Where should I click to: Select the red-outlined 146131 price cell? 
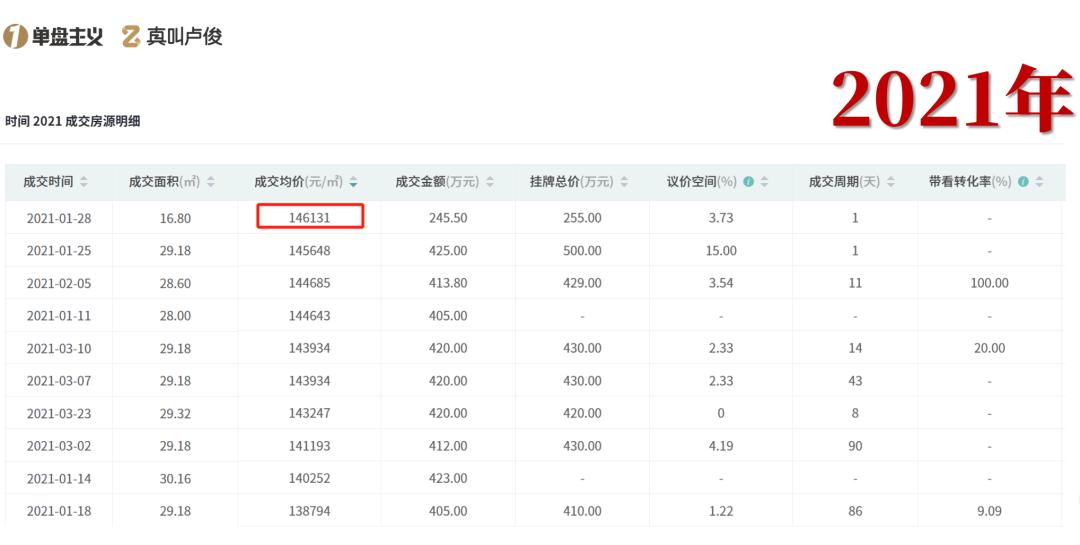click(x=309, y=217)
